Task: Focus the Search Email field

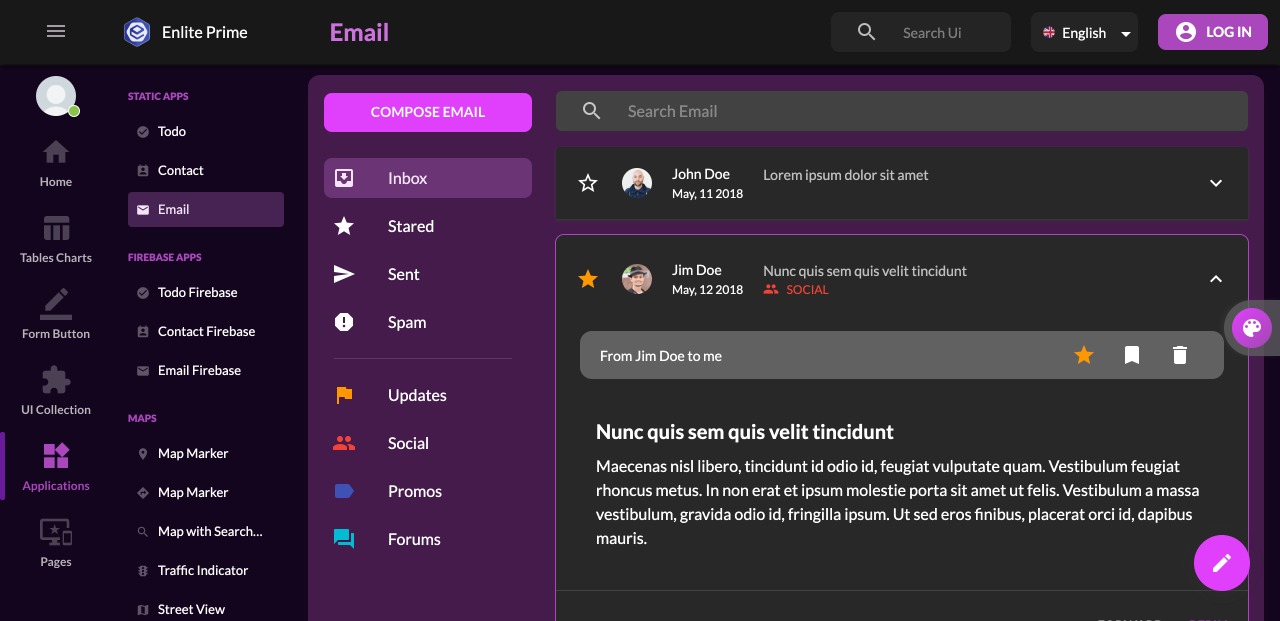Action: pyautogui.click(x=902, y=111)
